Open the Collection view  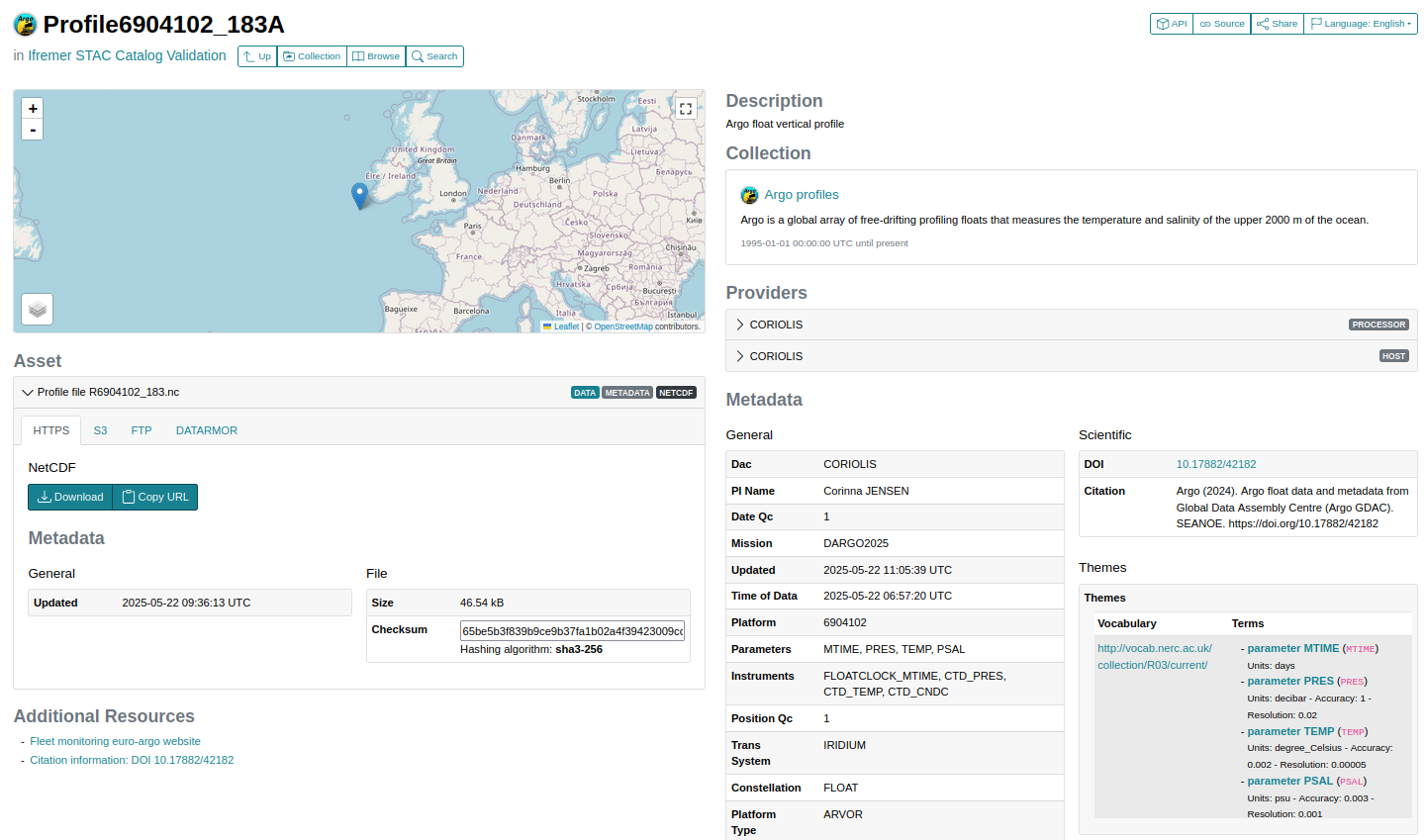[x=312, y=56]
